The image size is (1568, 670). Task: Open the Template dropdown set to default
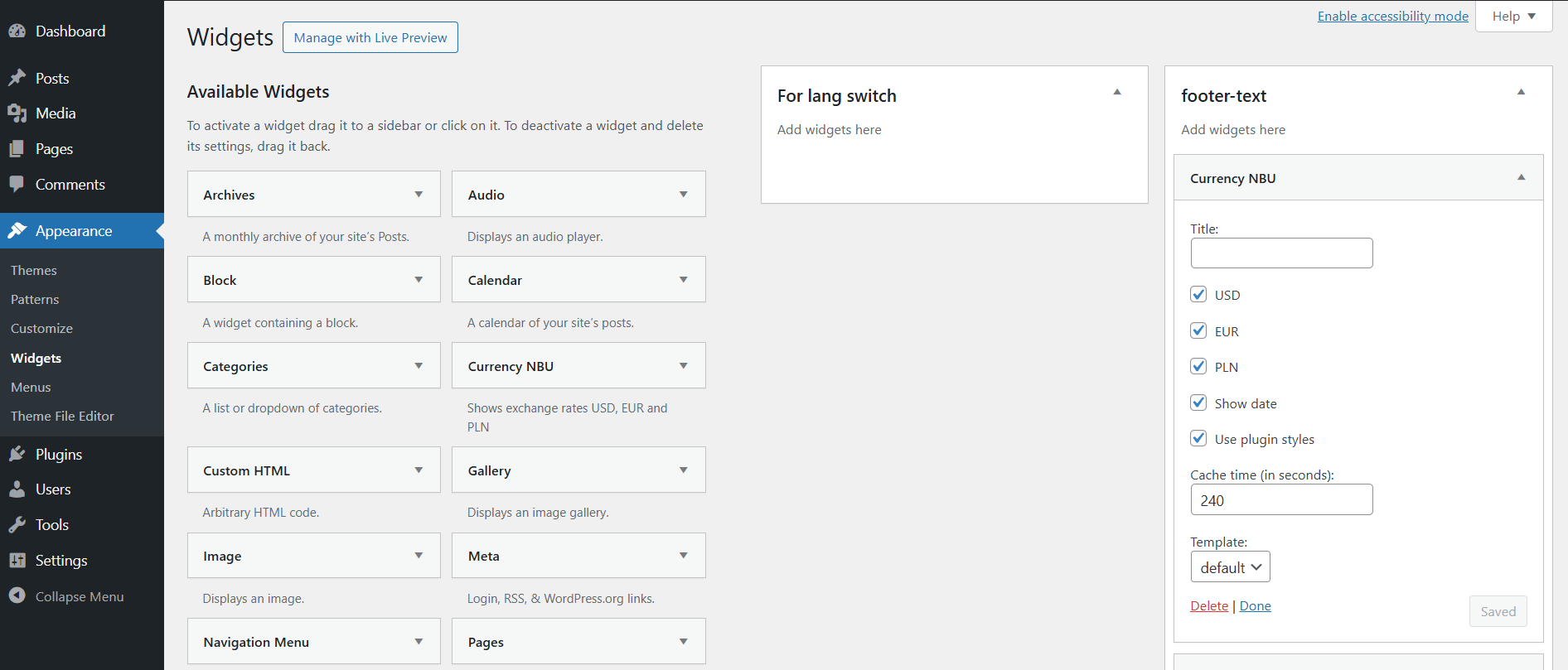click(1230, 567)
